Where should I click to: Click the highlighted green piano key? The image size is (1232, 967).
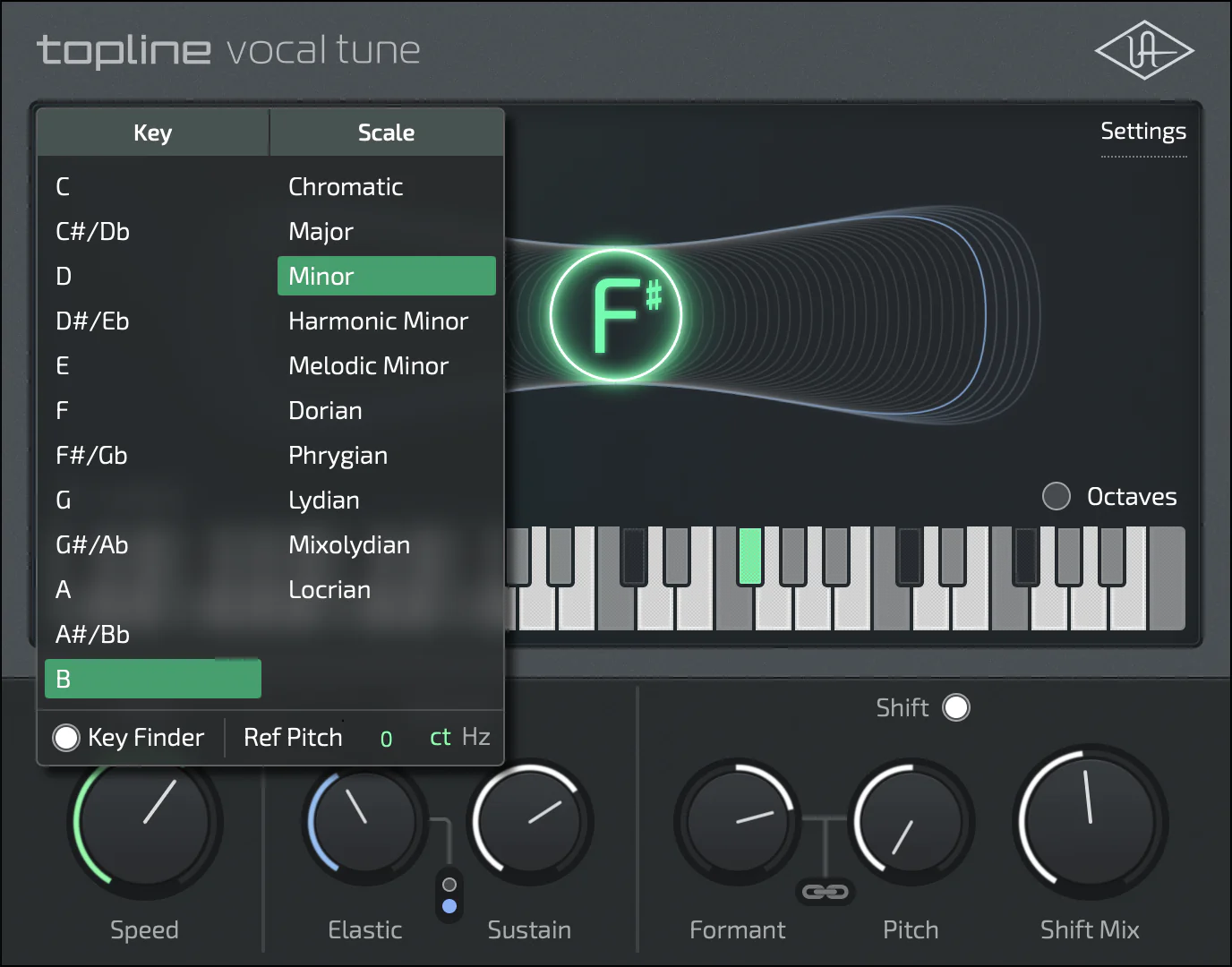coord(750,556)
